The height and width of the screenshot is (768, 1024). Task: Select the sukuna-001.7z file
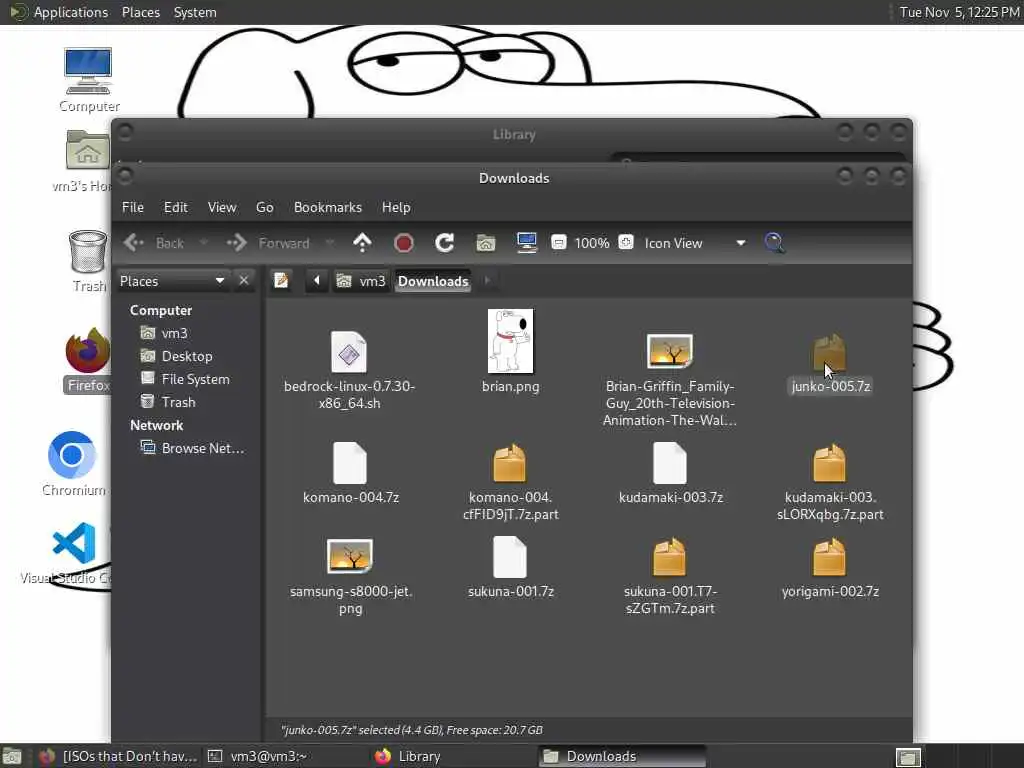pyautogui.click(x=511, y=567)
